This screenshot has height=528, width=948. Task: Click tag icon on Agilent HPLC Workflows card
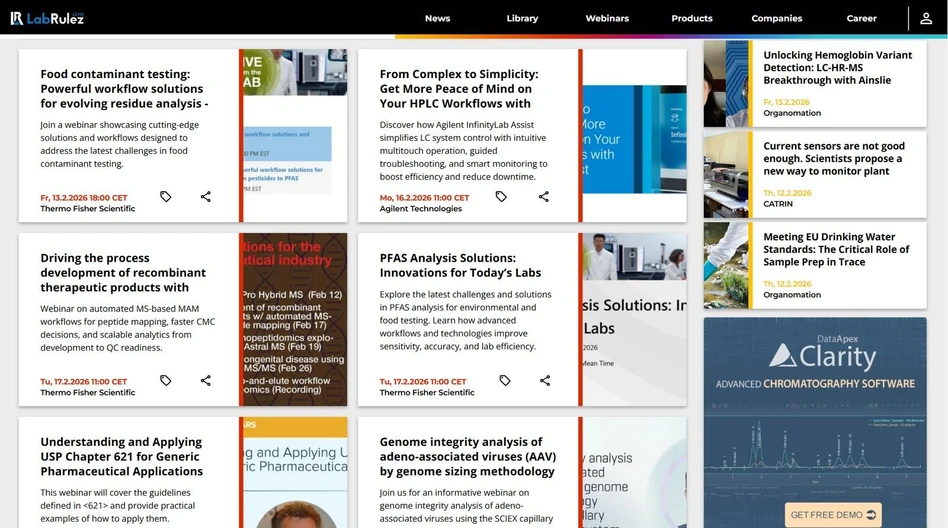coord(502,197)
